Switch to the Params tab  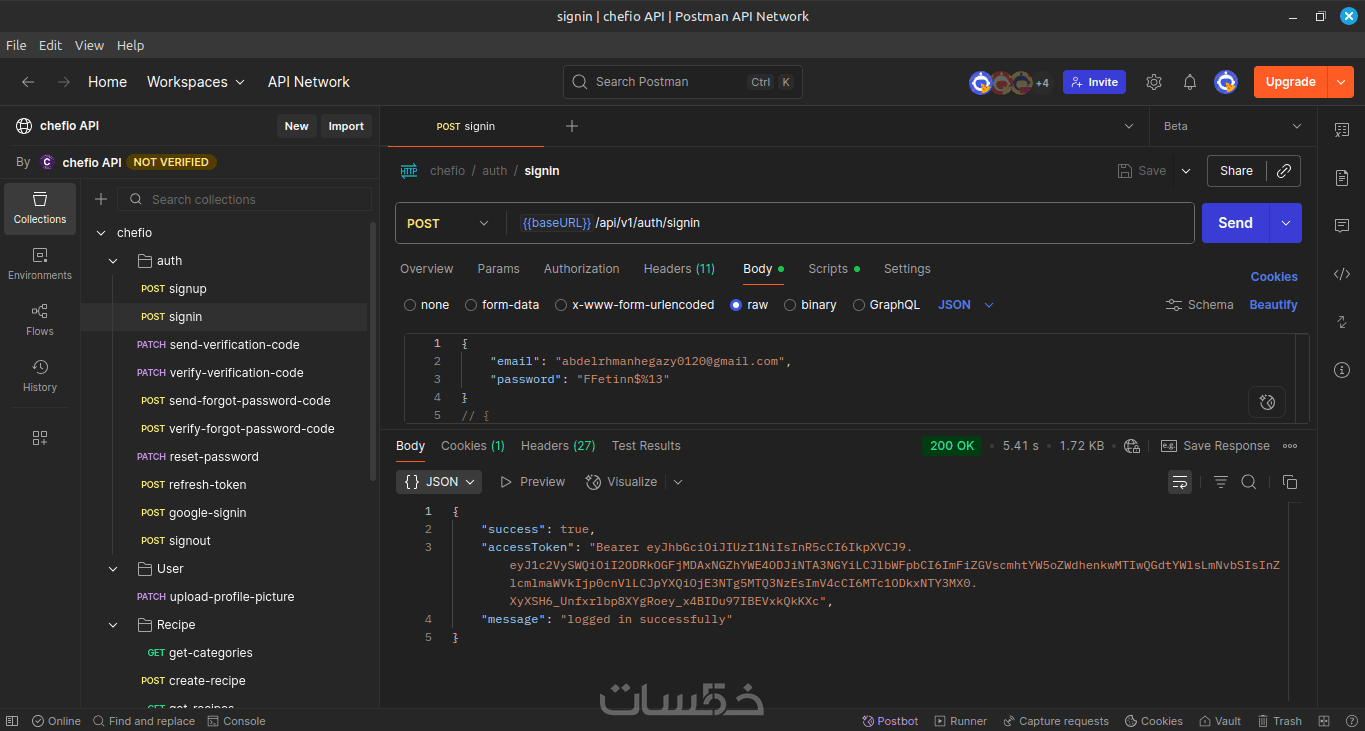(x=498, y=269)
